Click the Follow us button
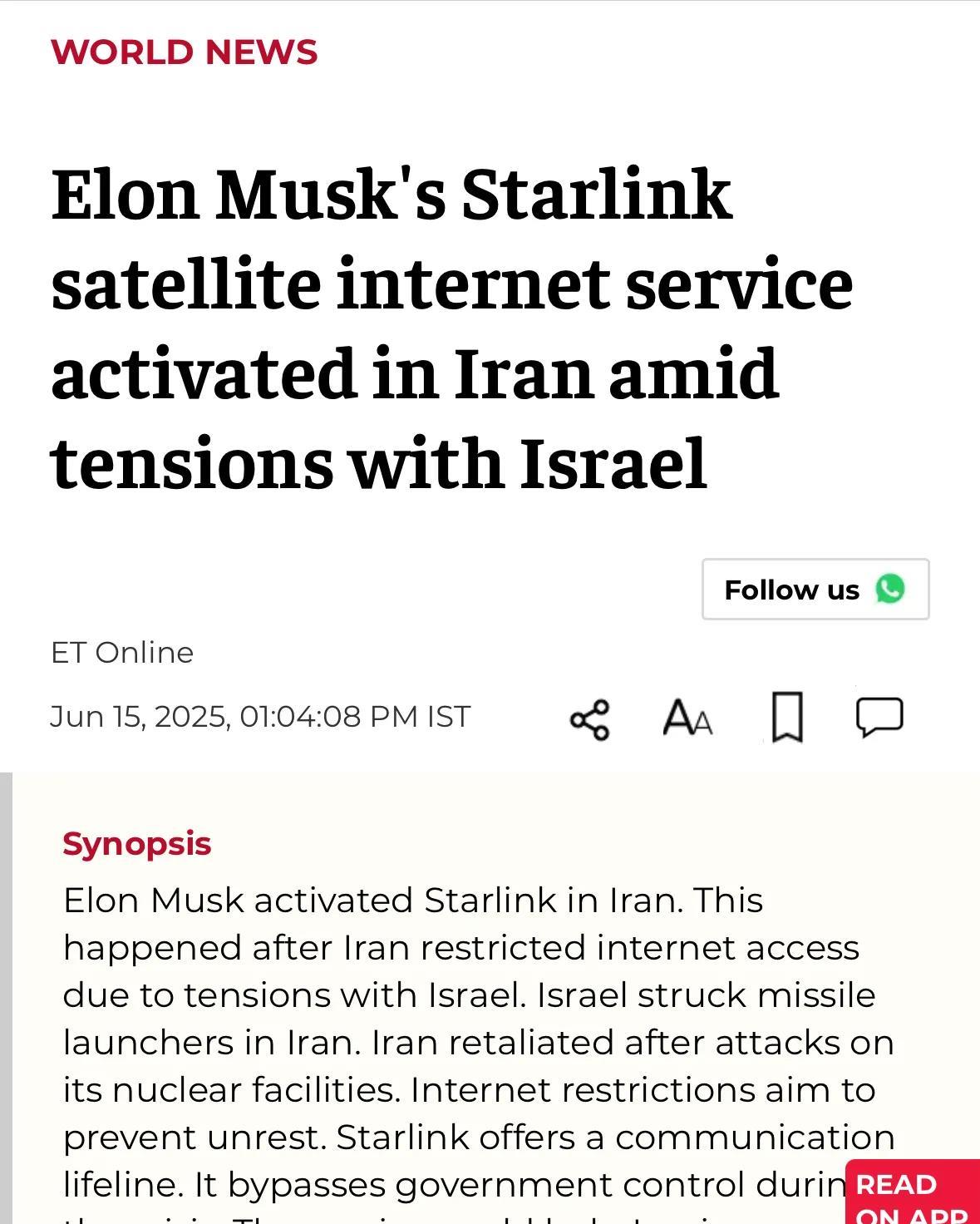Viewport: 980px width, 1224px height. tap(815, 590)
